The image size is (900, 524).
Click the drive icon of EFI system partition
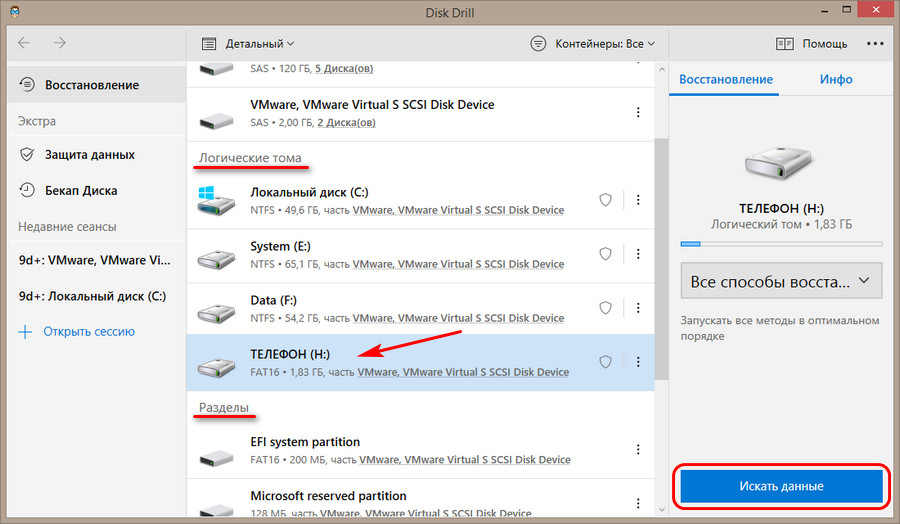tap(216, 458)
